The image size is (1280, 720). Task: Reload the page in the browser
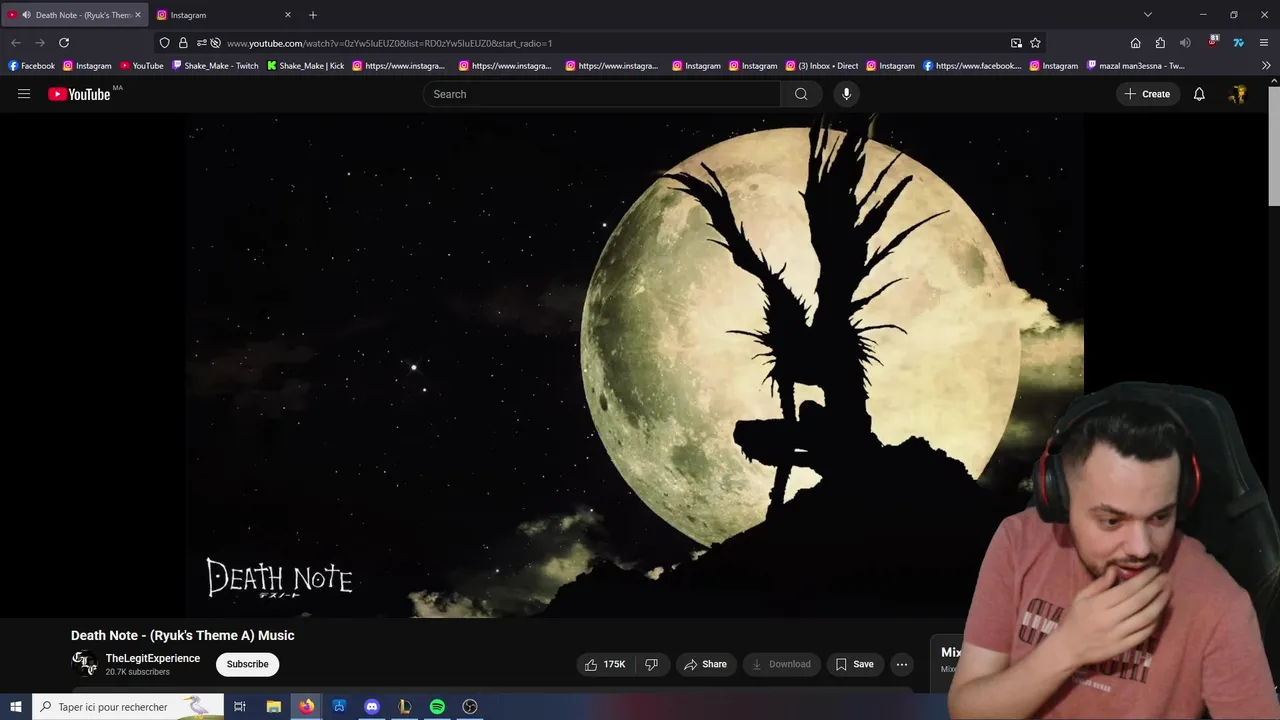click(64, 43)
